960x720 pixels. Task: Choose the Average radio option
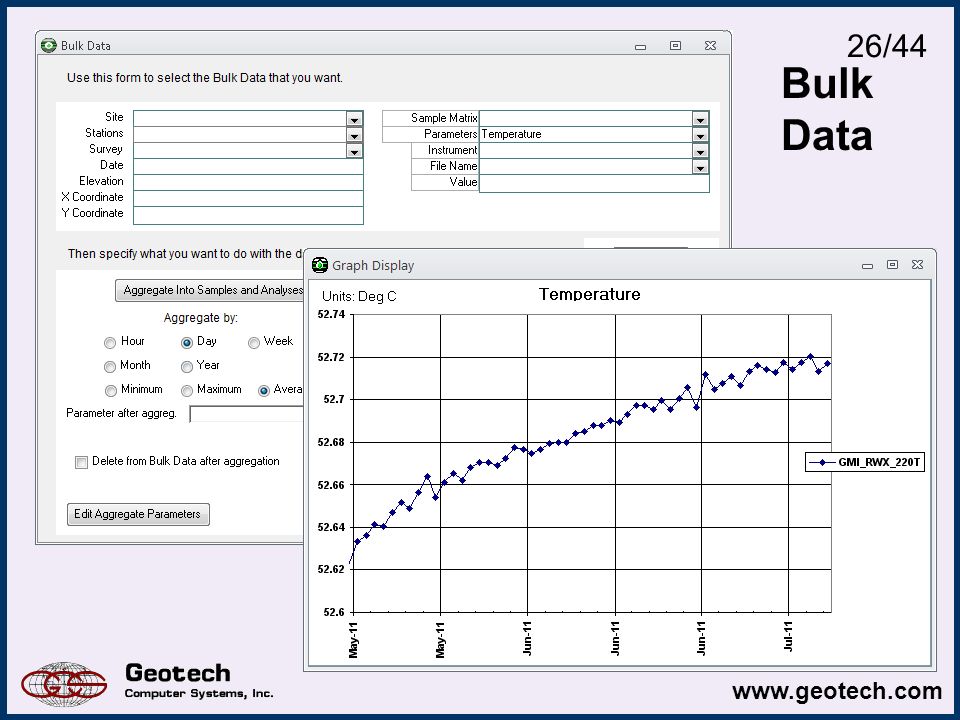264,391
